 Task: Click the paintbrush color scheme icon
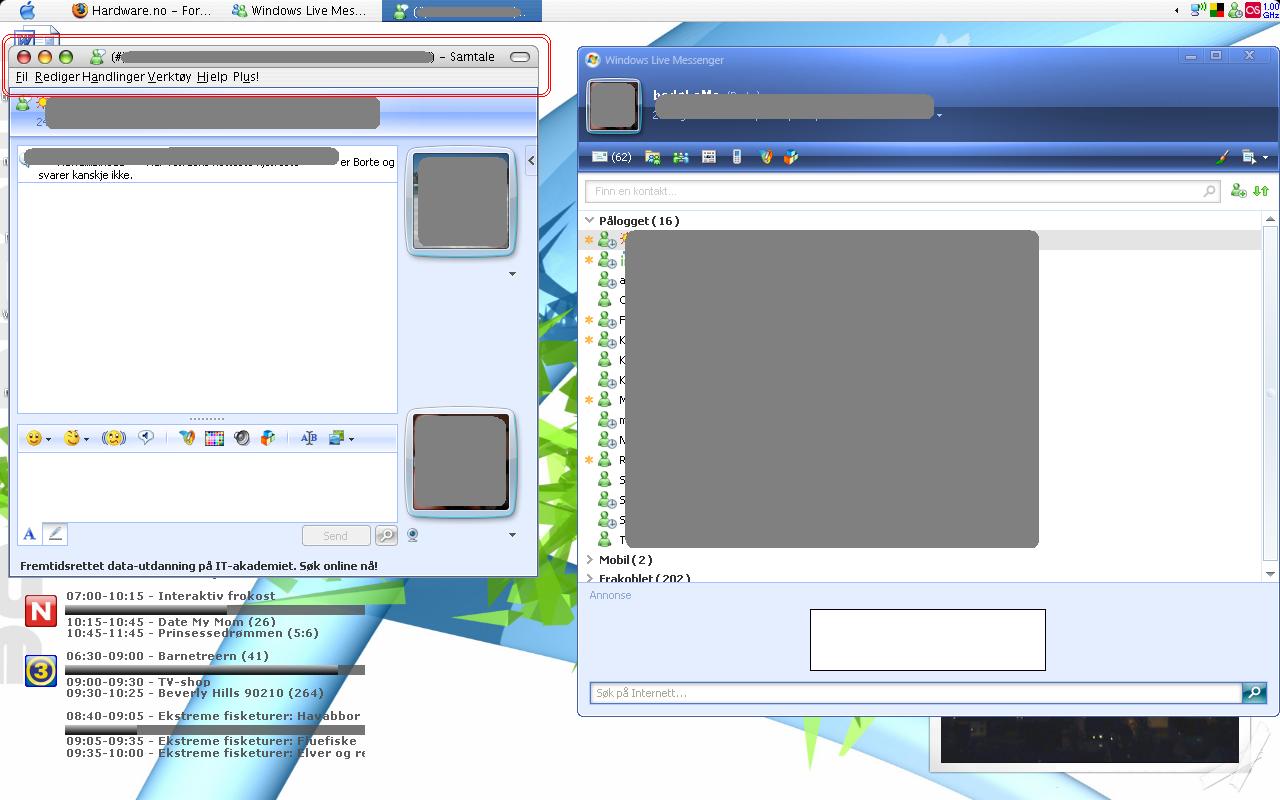pyautogui.click(x=1222, y=157)
